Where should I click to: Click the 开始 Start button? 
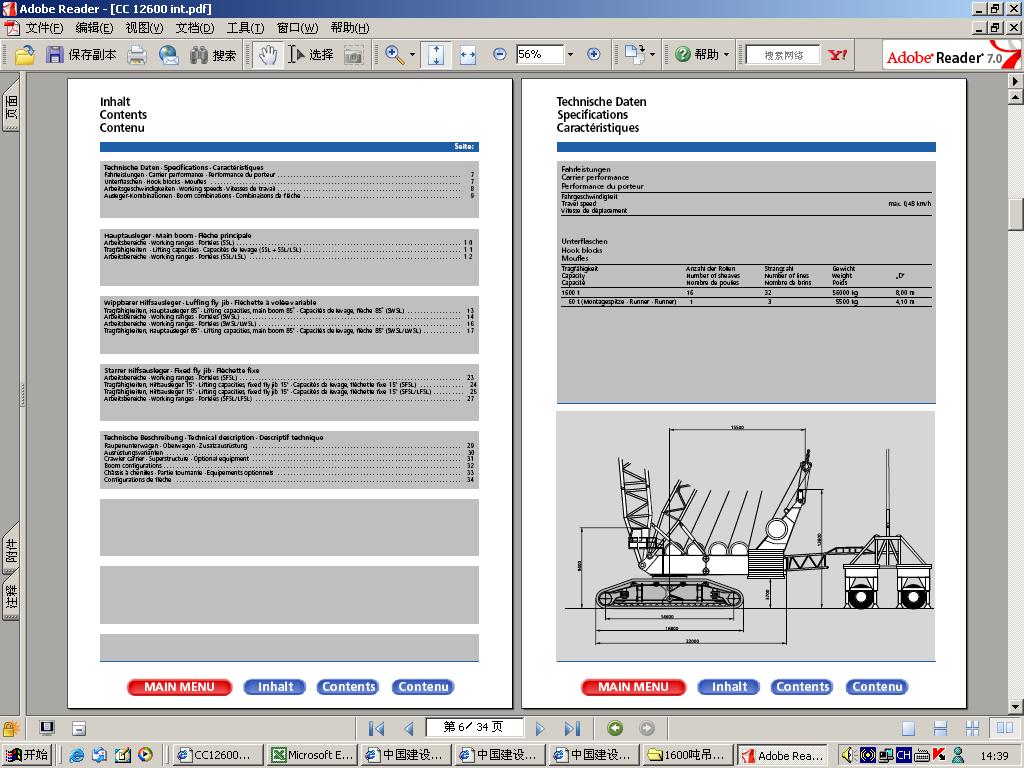coord(26,755)
